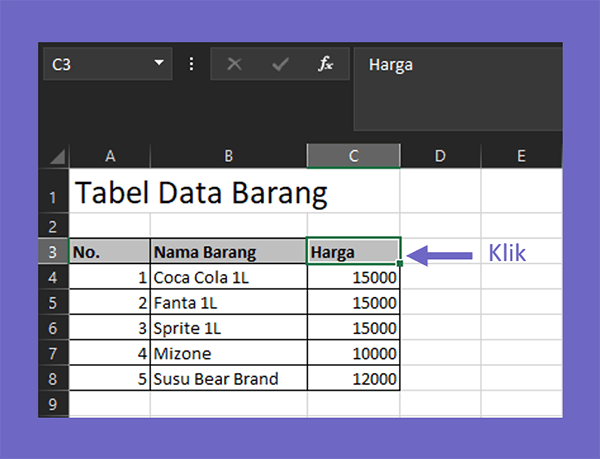
Task: Click the No. header cell
Action: 110,251
